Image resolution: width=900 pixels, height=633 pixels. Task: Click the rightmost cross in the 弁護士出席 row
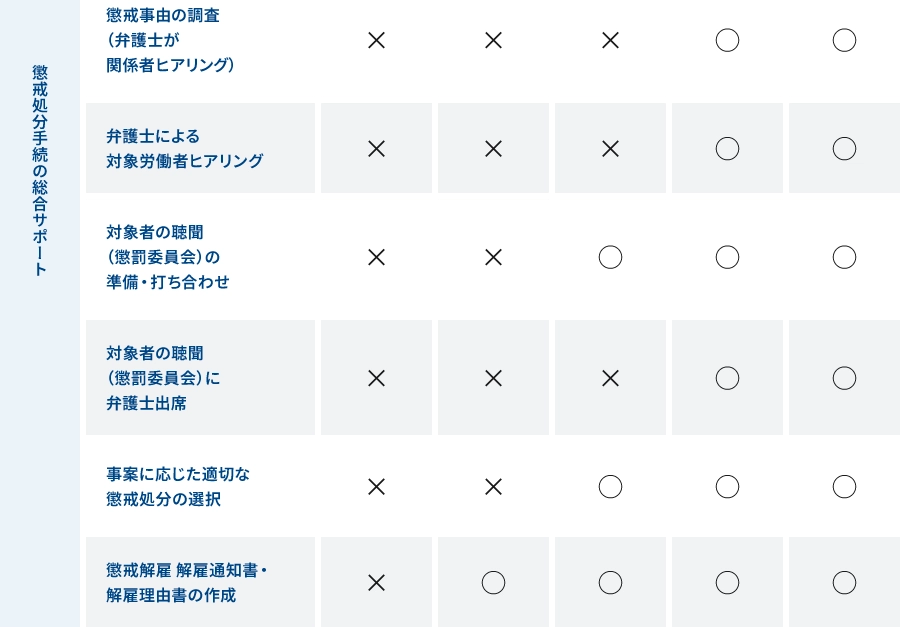[610, 378]
